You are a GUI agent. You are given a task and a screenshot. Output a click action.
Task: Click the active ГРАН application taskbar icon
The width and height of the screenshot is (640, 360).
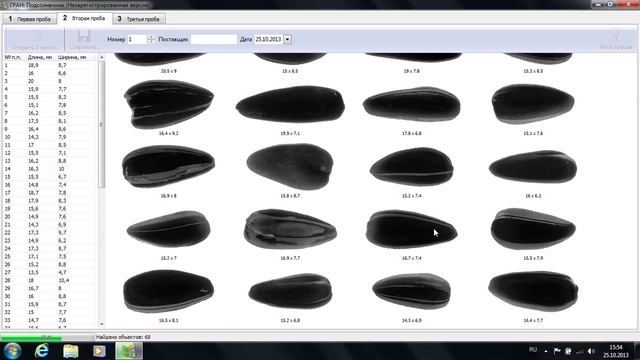[x=129, y=351]
